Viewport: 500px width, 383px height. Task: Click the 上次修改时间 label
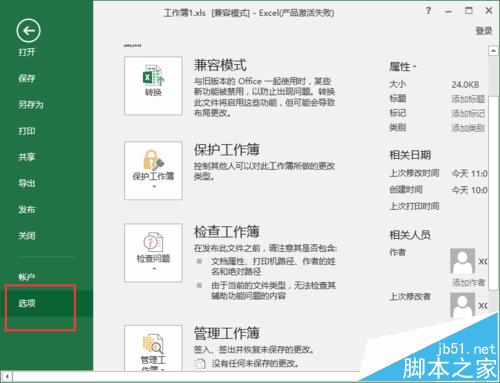pyautogui.click(x=414, y=173)
